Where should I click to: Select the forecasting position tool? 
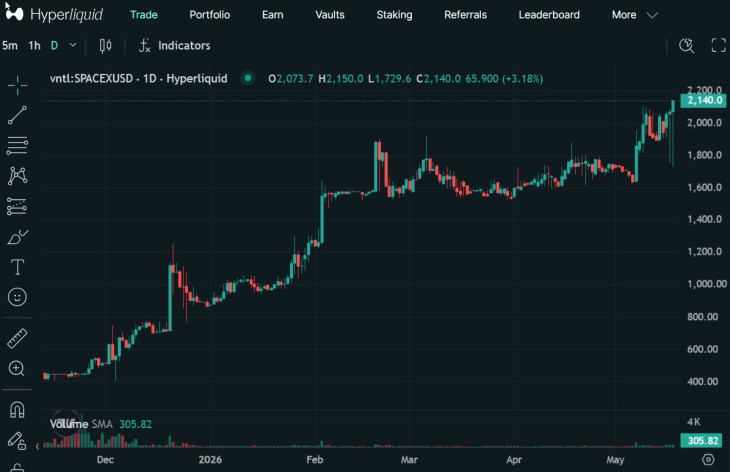pyautogui.click(x=17, y=206)
